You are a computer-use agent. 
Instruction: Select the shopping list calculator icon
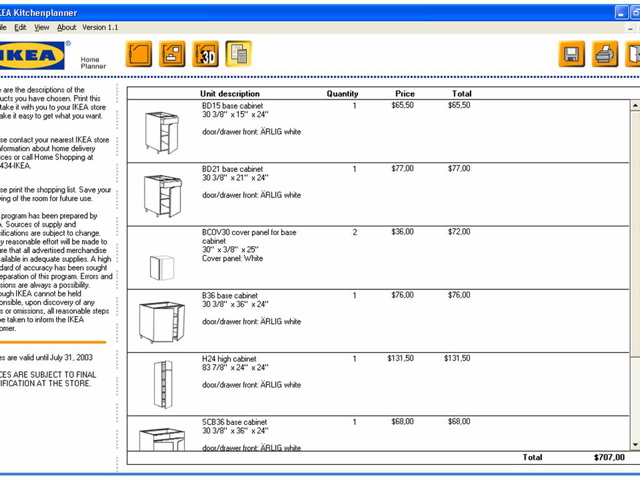238,54
